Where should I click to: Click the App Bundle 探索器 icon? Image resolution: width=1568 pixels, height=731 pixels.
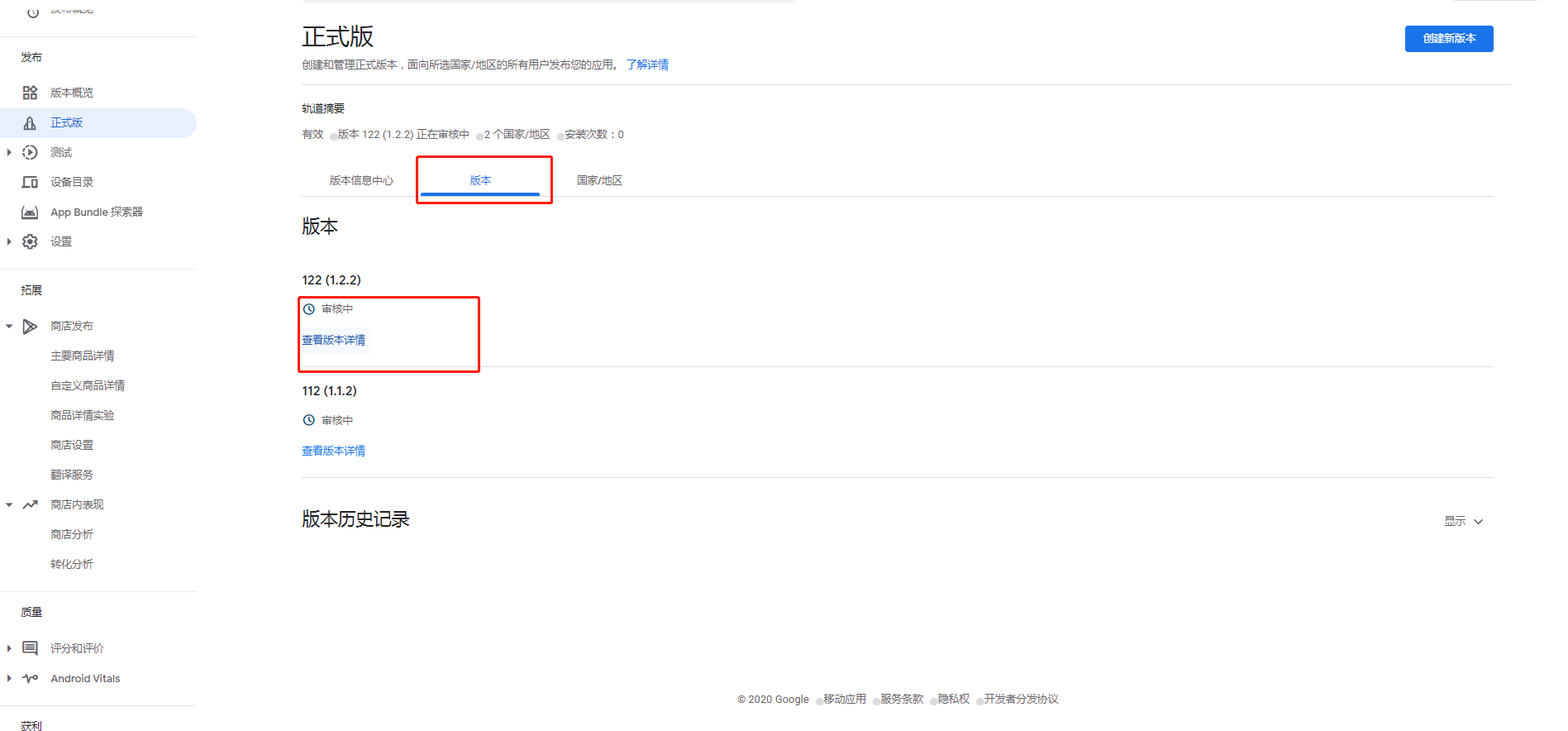30,213
